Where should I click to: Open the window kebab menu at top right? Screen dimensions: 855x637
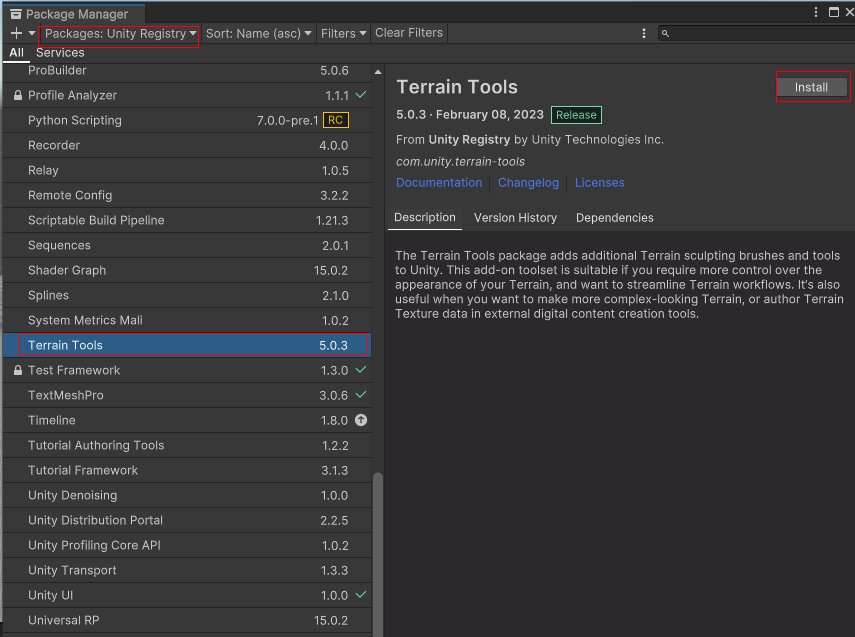tap(816, 12)
